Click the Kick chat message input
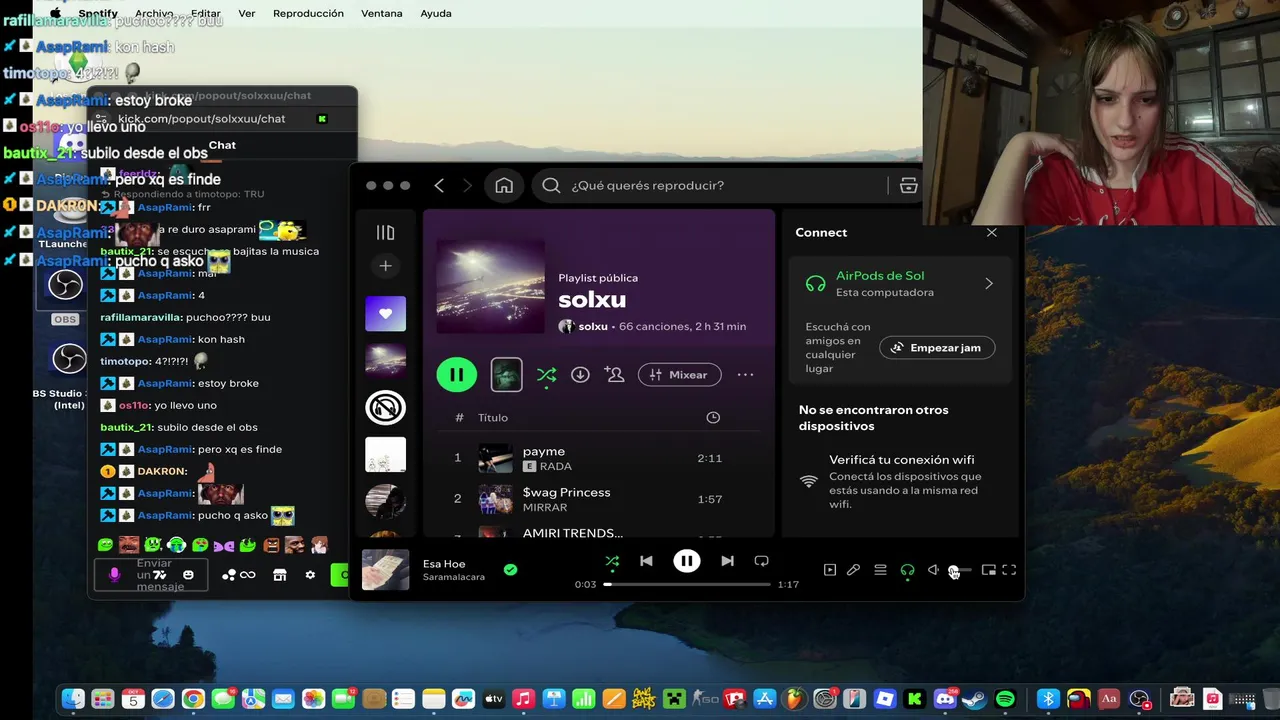This screenshot has width=1280, height=720. click(x=151, y=575)
